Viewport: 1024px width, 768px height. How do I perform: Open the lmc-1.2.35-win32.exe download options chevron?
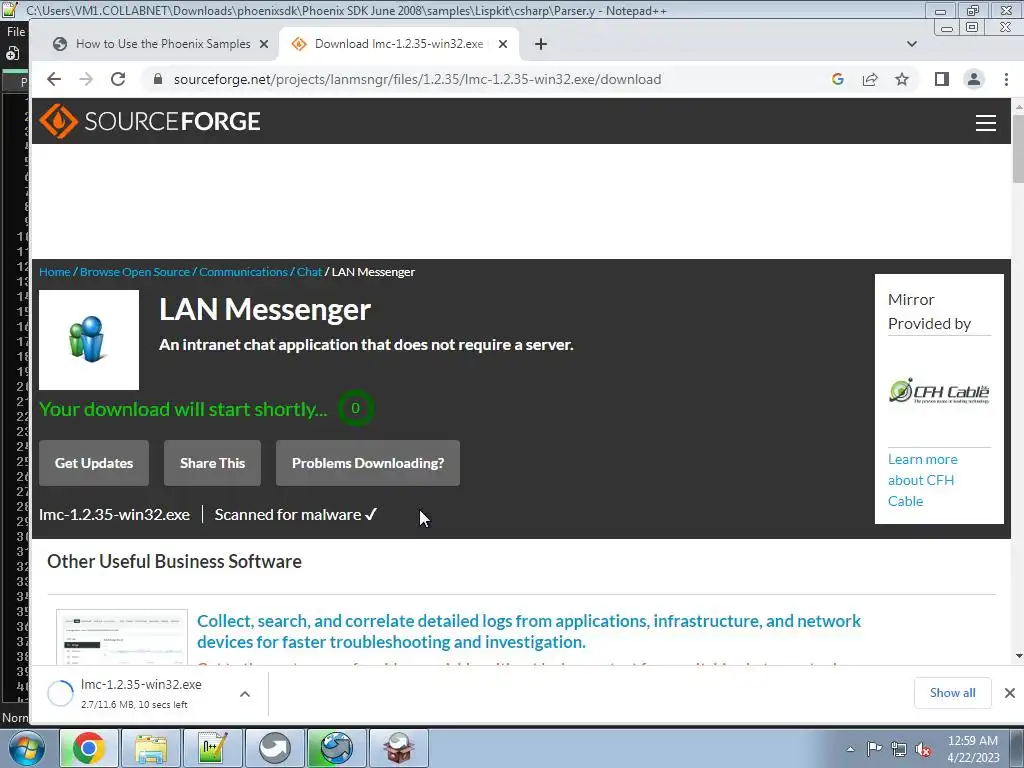point(245,694)
